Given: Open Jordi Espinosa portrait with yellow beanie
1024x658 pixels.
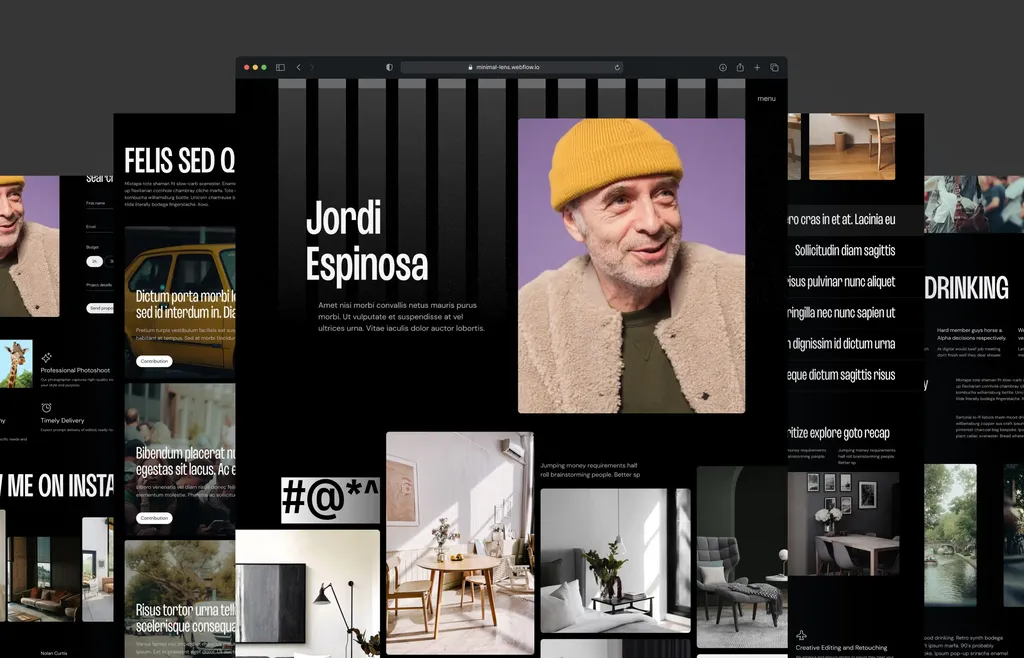Looking at the screenshot, I should (x=631, y=265).
